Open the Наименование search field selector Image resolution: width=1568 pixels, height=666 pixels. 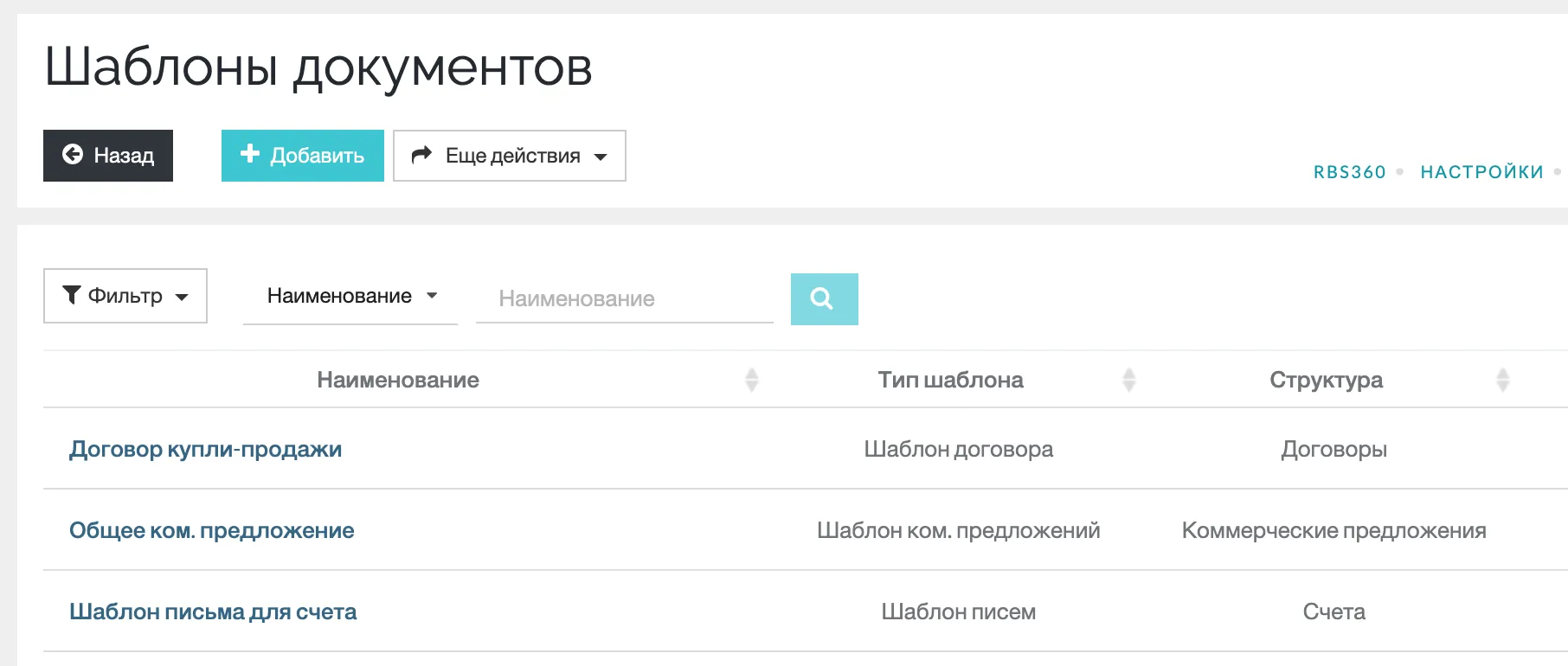pos(350,297)
